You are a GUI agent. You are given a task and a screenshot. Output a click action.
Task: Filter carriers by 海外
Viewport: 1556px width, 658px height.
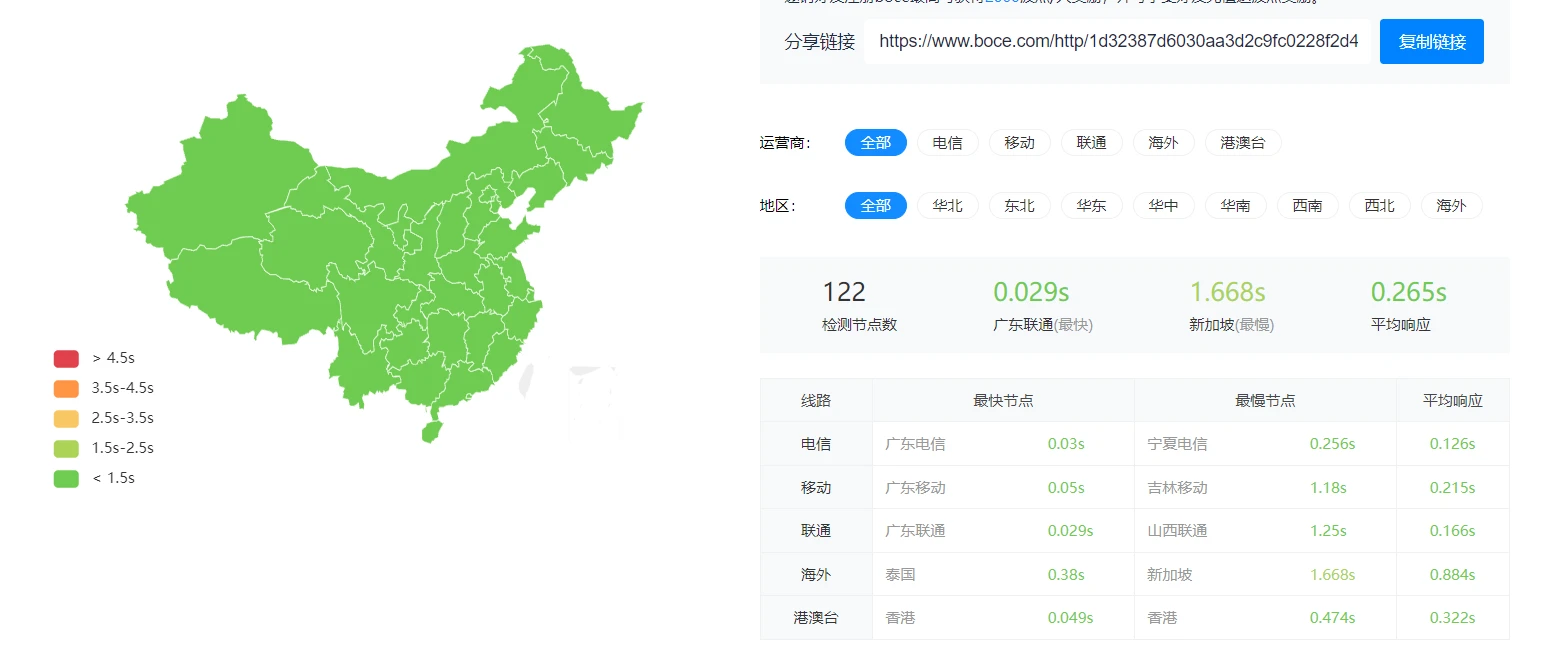(1163, 143)
